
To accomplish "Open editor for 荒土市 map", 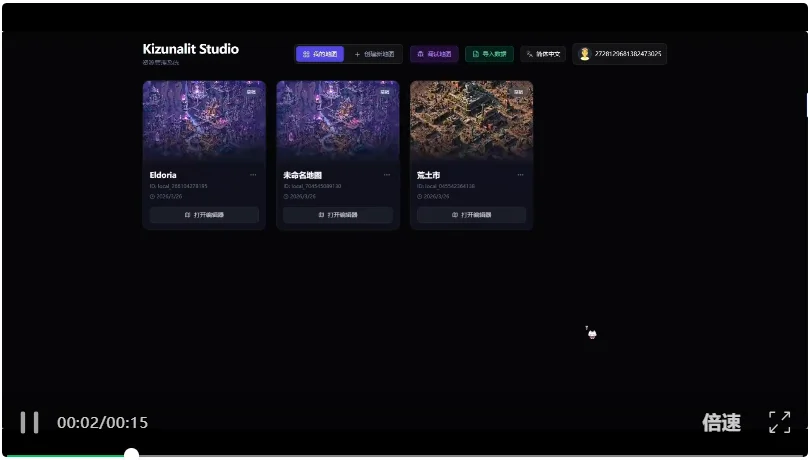I will click(471, 215).
